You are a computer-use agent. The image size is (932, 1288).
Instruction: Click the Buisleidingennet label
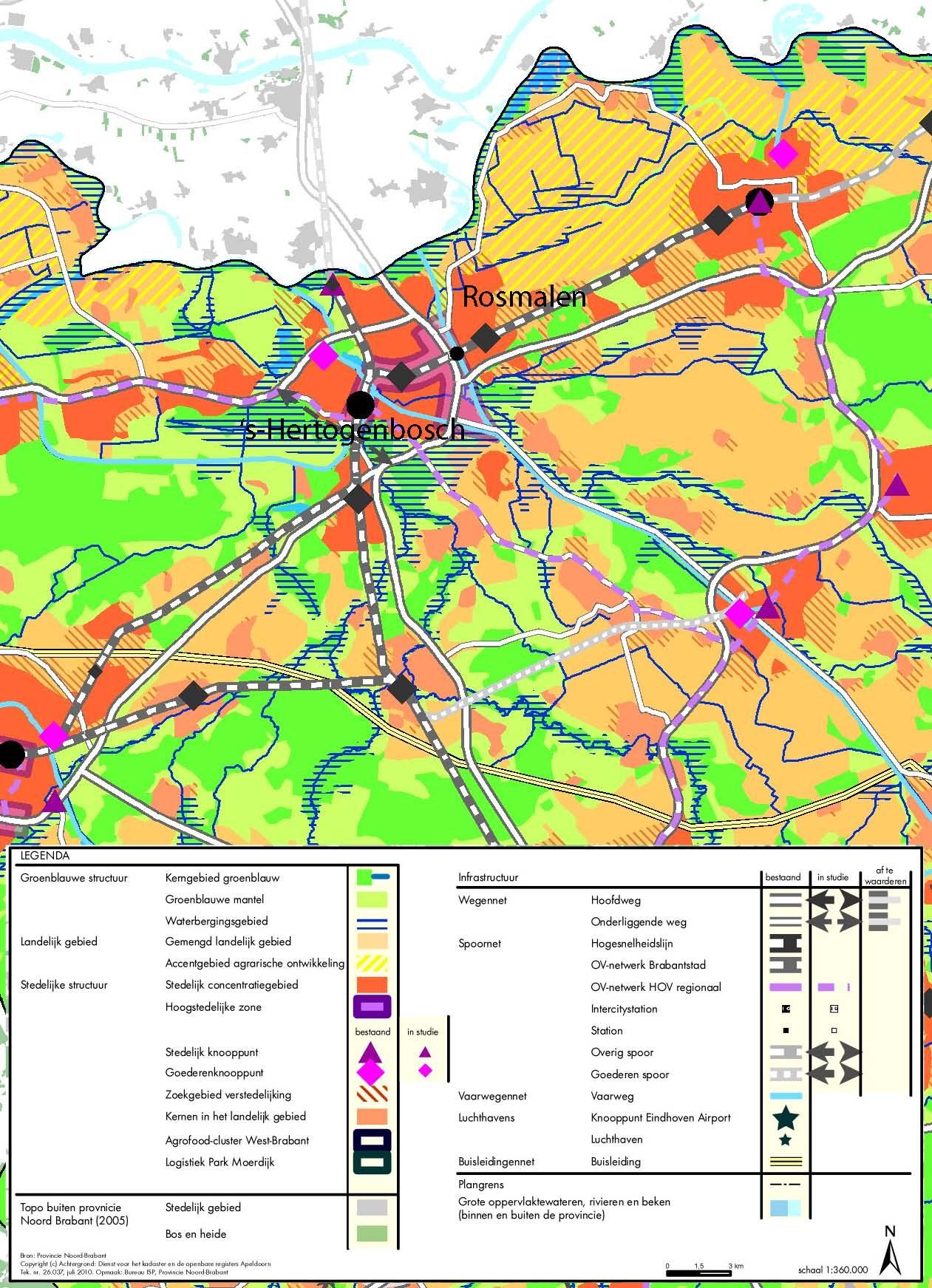pyautogui.click(x=496, y=1162)
